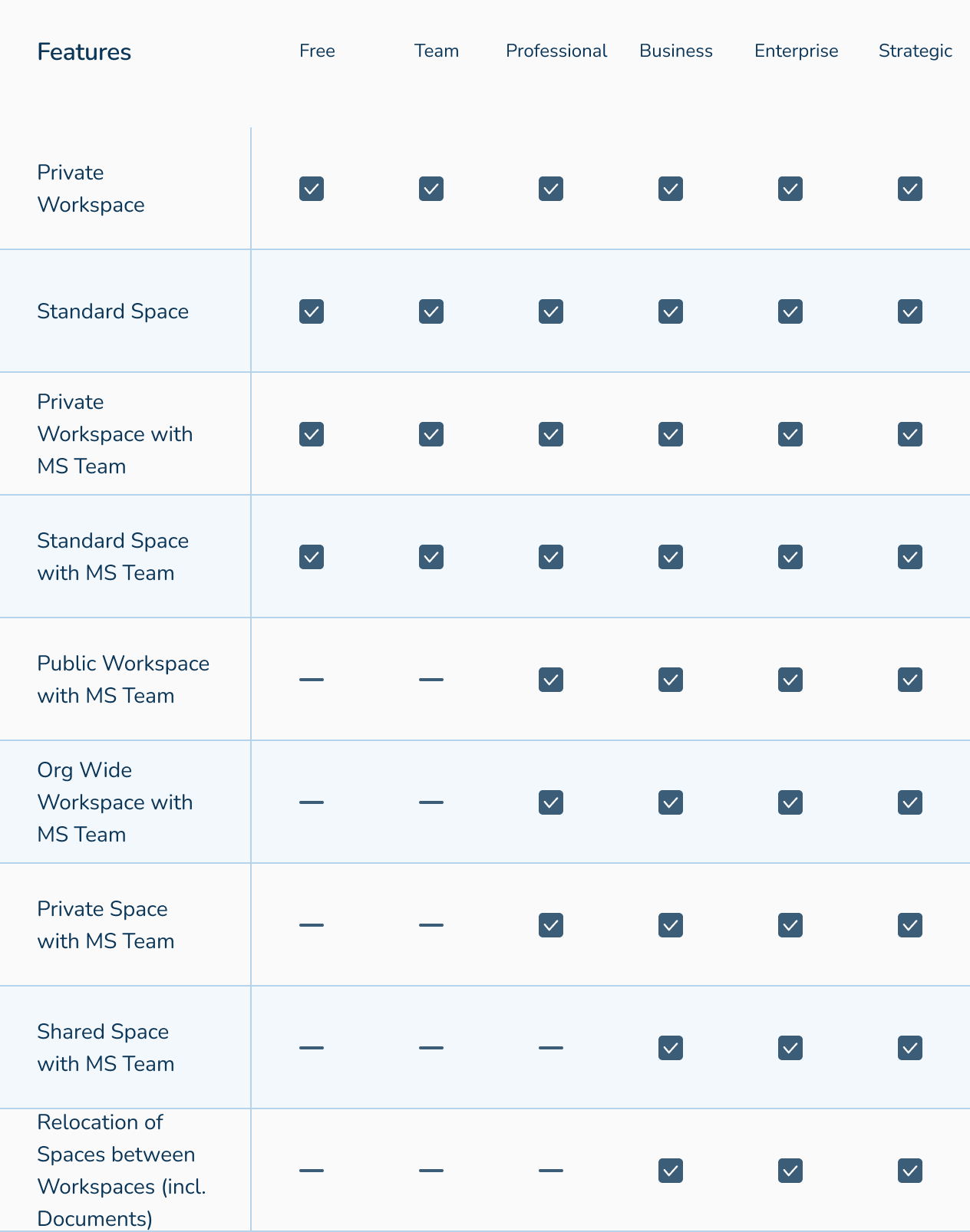The width and height of the screenshot is (970, 1232).
Task: Click Standard Space with MS Team checkmark under Business
Action: click(x=671, y=557)
